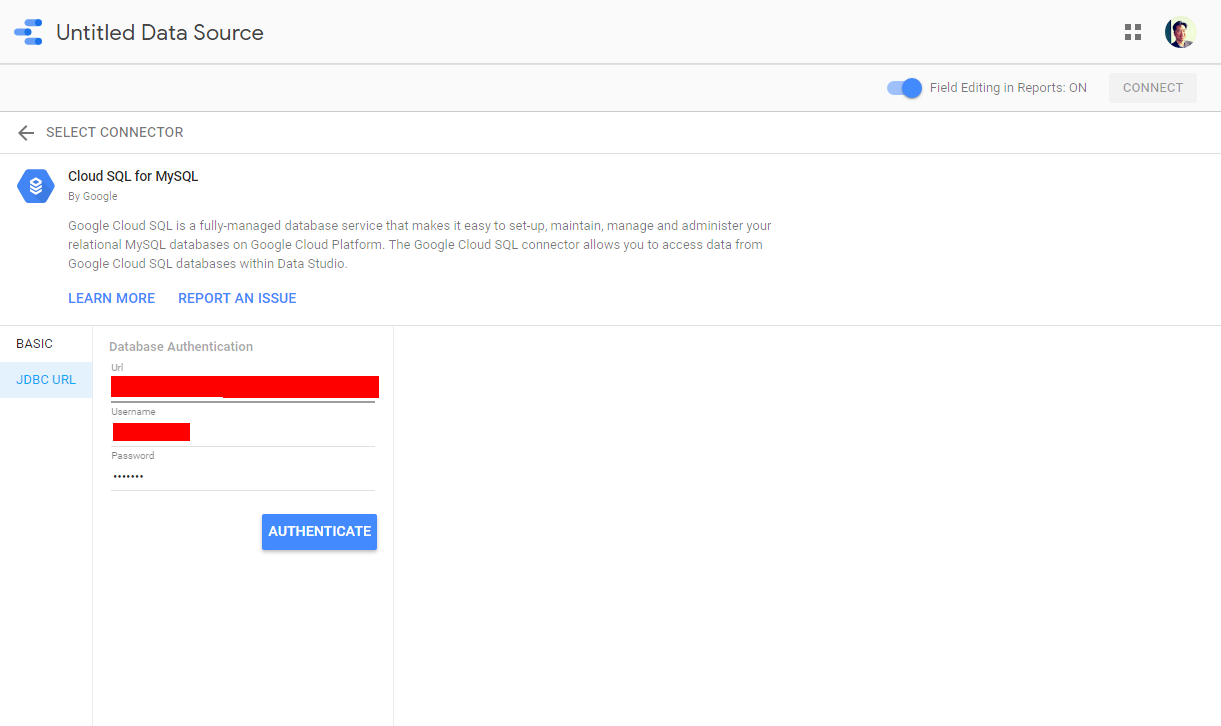Click the CONNECT button
Image resolution: width=1221 pixels, height=726 pixels.
1152,88
